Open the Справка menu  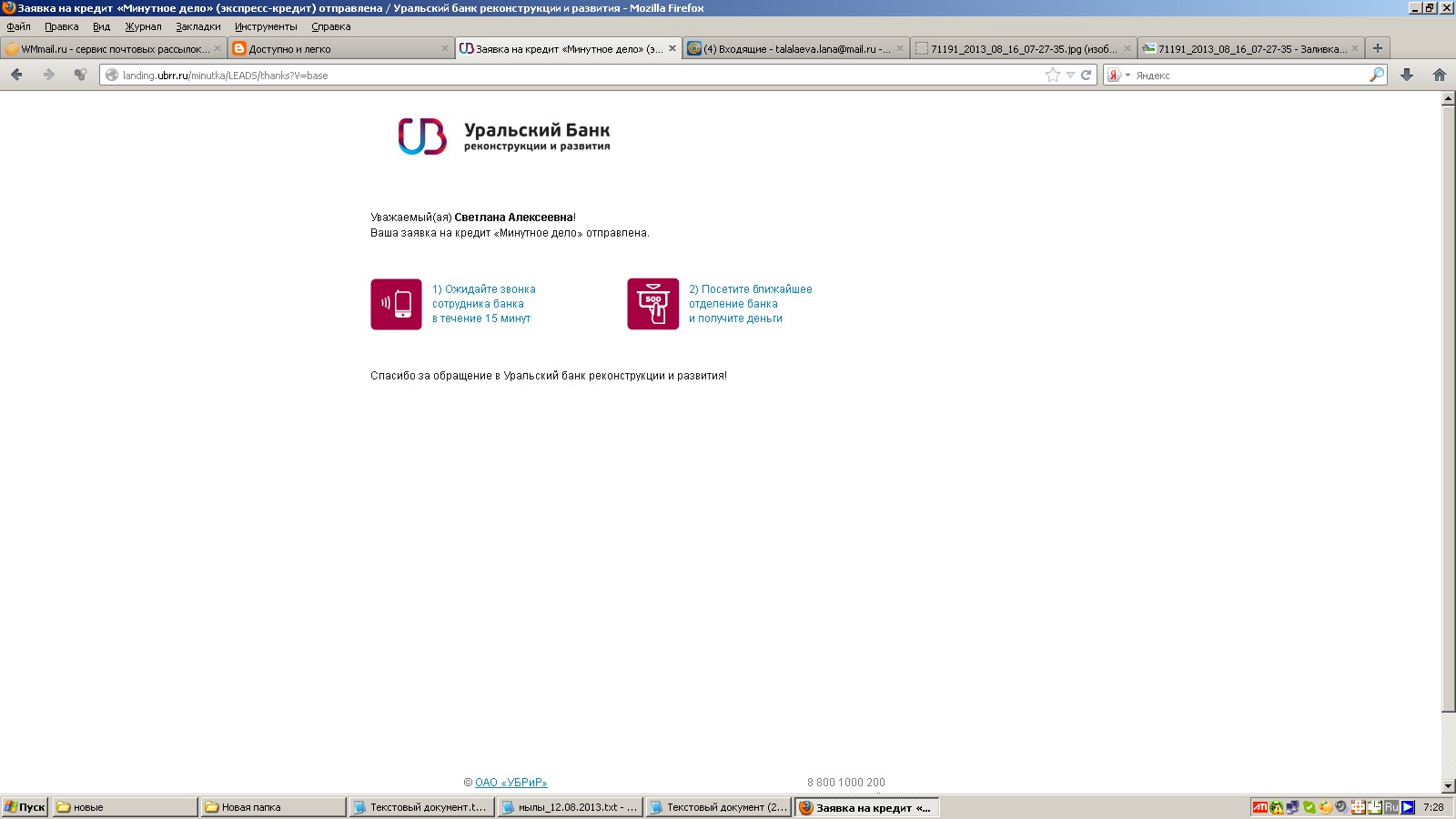pos(331,26)
